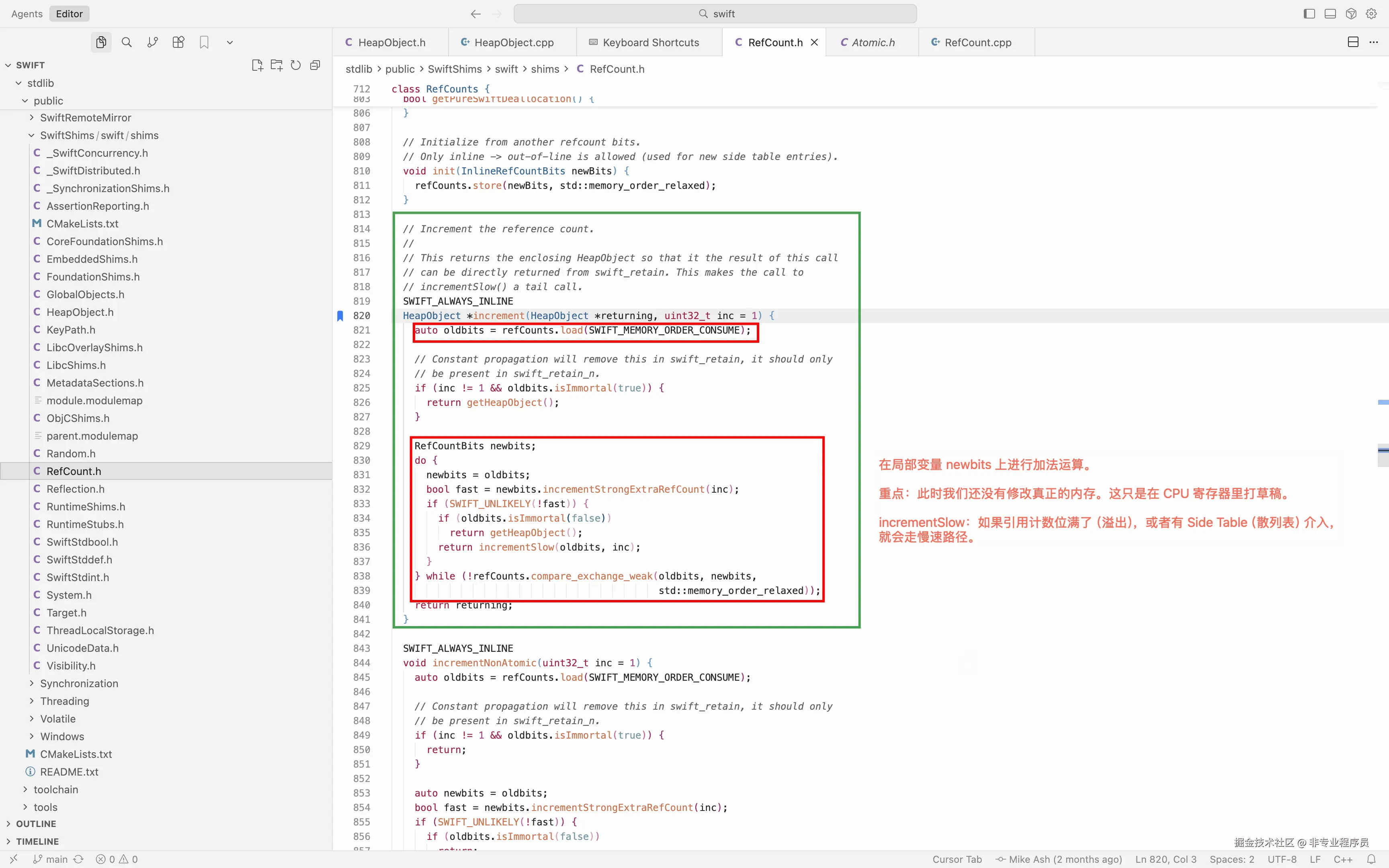Switch to Agents mode

[27, 14]
